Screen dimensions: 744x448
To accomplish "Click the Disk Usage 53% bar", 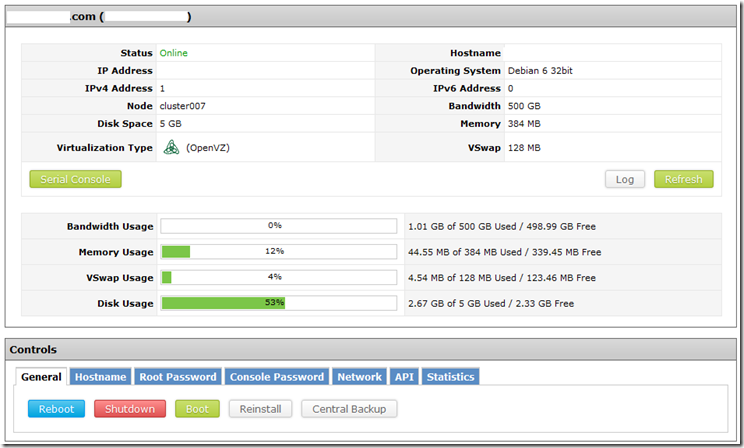I will (279, 303).
